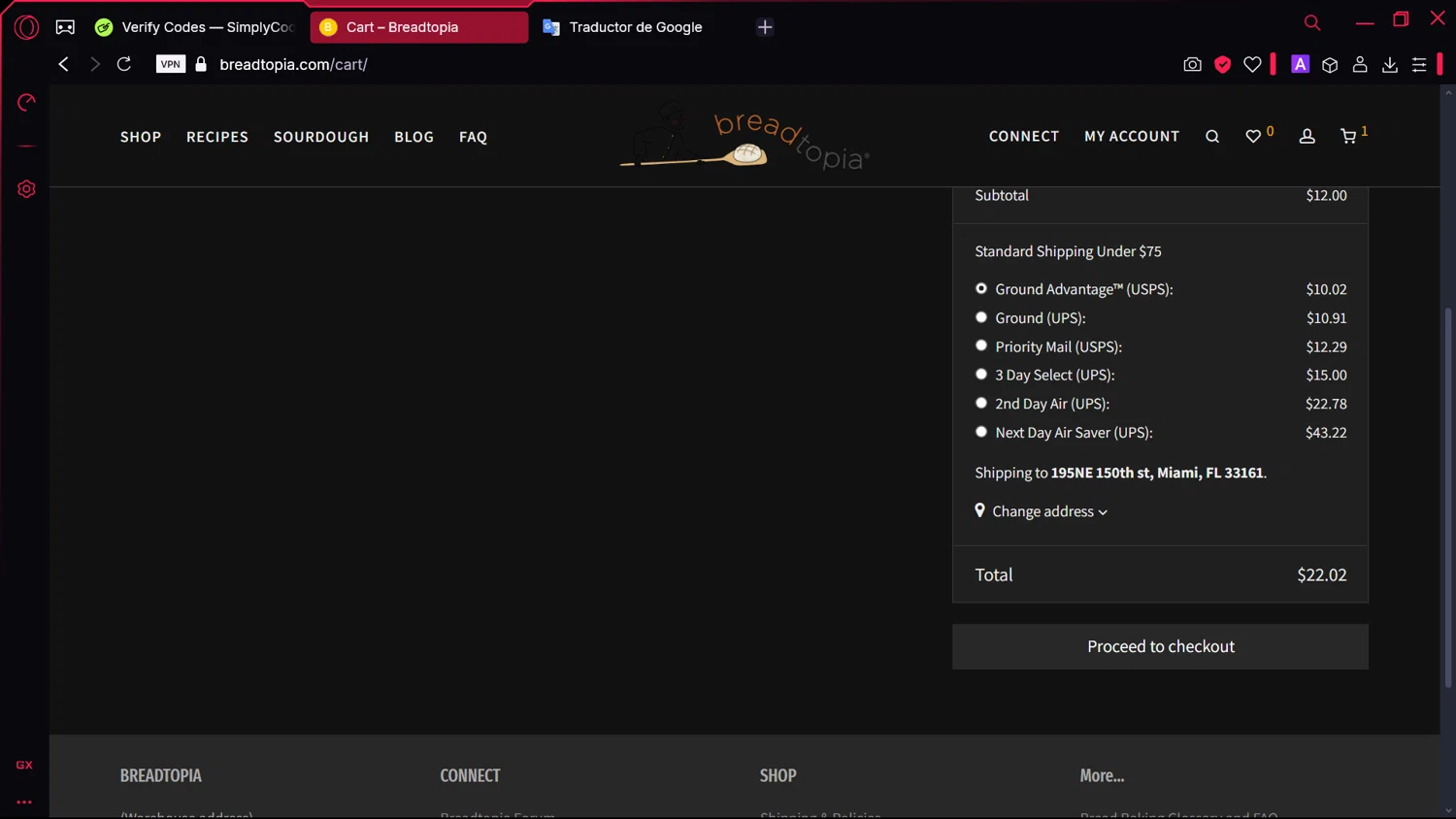Go to the BLOG page
Screen dimensions: 1456x819
(414, 137)
